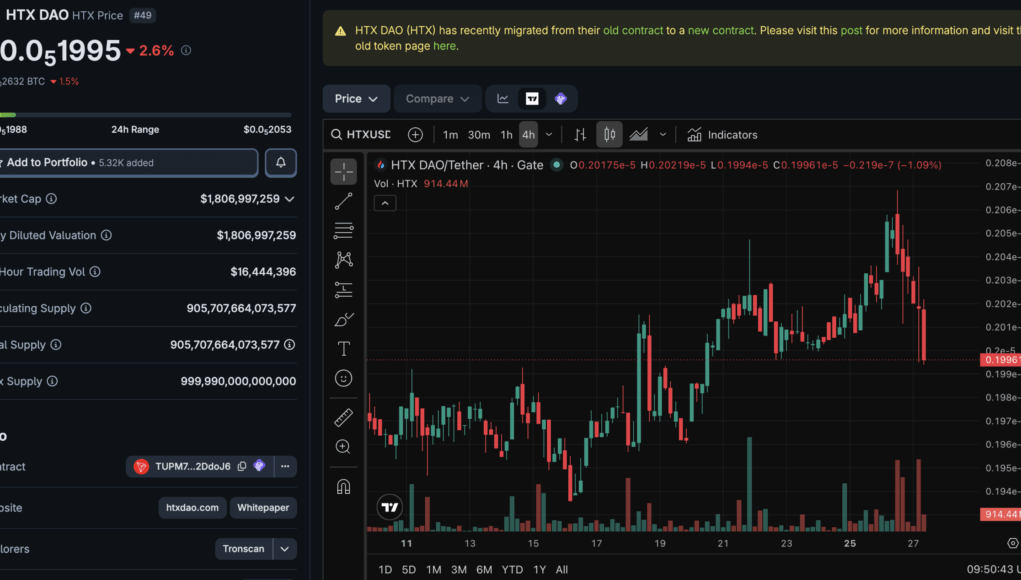This screenshot has height=580, width=1021.
Task: Show Circulating Supply info tooltip
Action: (86, 308)
